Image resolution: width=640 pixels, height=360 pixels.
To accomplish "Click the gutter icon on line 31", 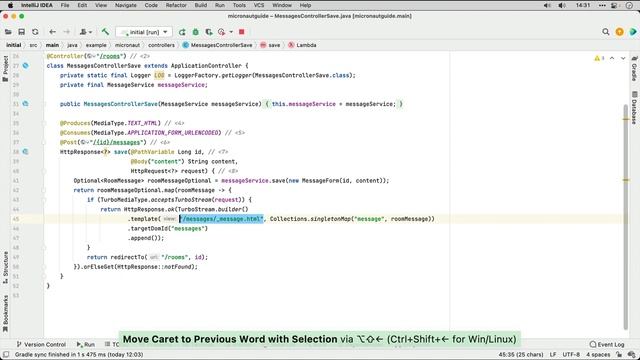I will (x=26, y=104).
